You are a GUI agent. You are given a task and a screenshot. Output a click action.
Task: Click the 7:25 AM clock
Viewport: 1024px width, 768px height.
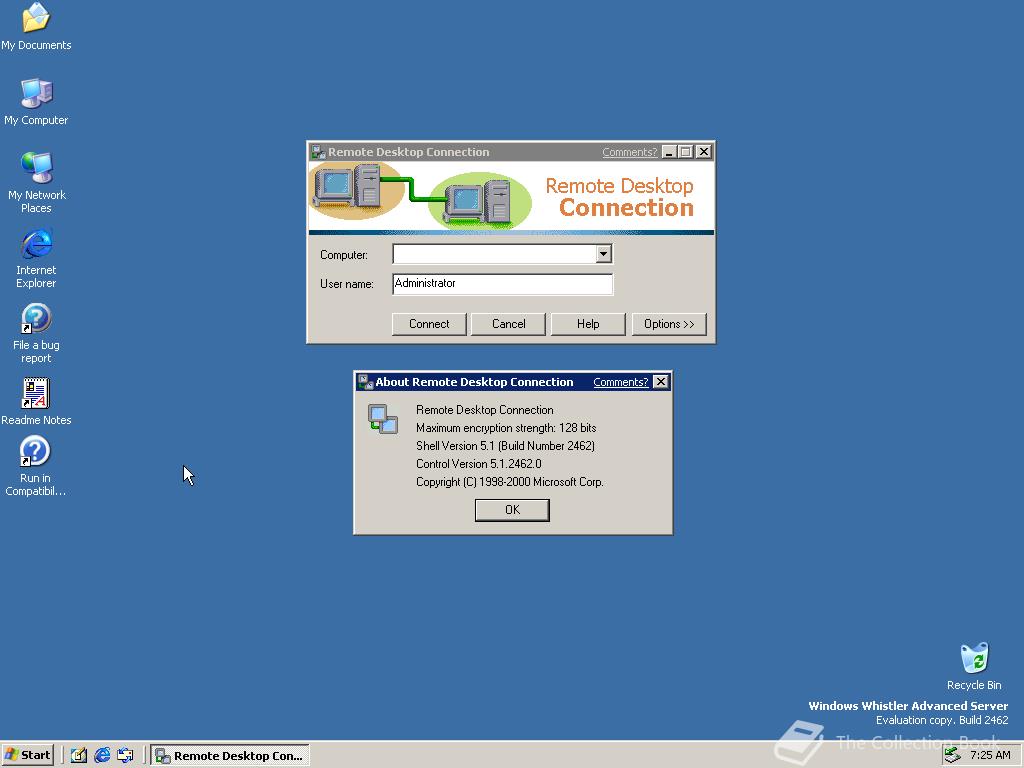point(990,755)
